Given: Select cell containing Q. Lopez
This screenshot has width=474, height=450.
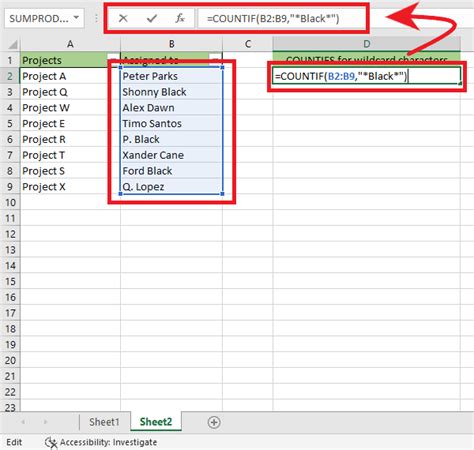Looking at the screenshot, I should click(171, 187).
